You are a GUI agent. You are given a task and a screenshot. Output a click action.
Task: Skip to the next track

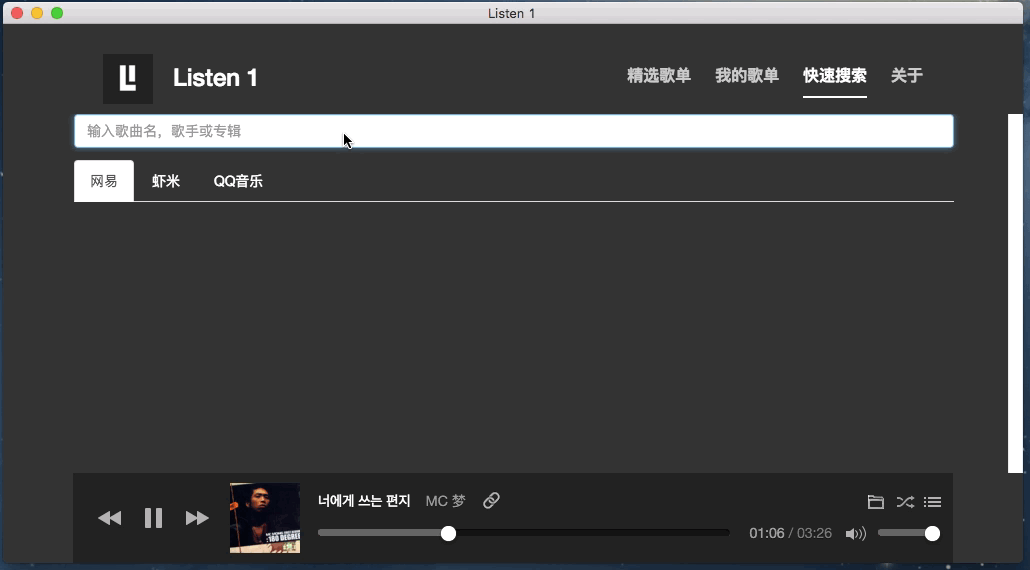197,518
